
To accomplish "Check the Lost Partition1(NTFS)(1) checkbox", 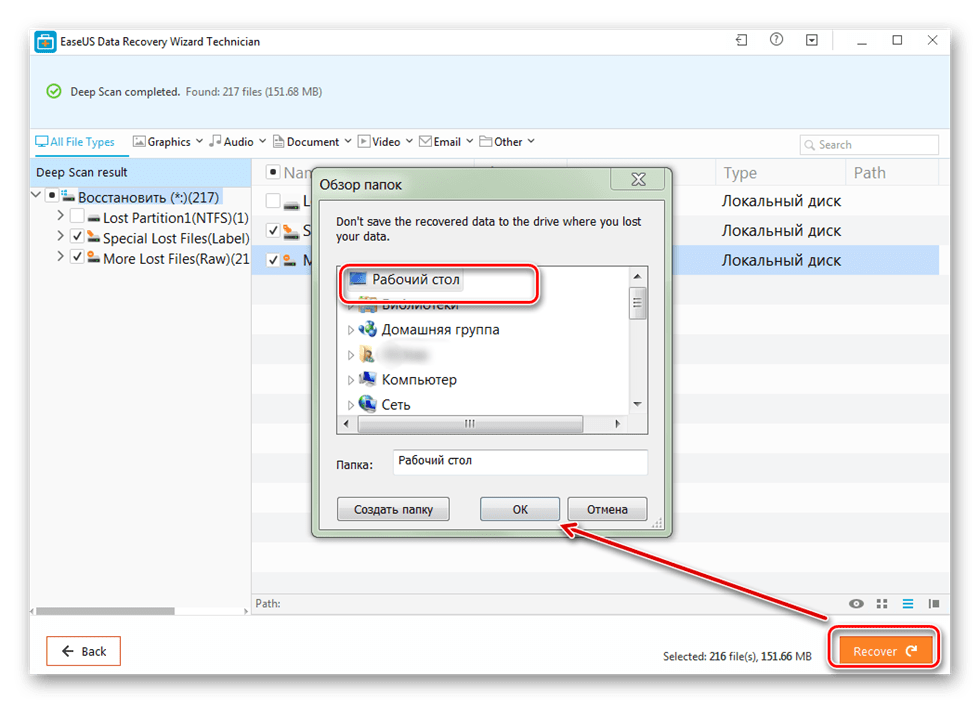I will tap(77, 216).
